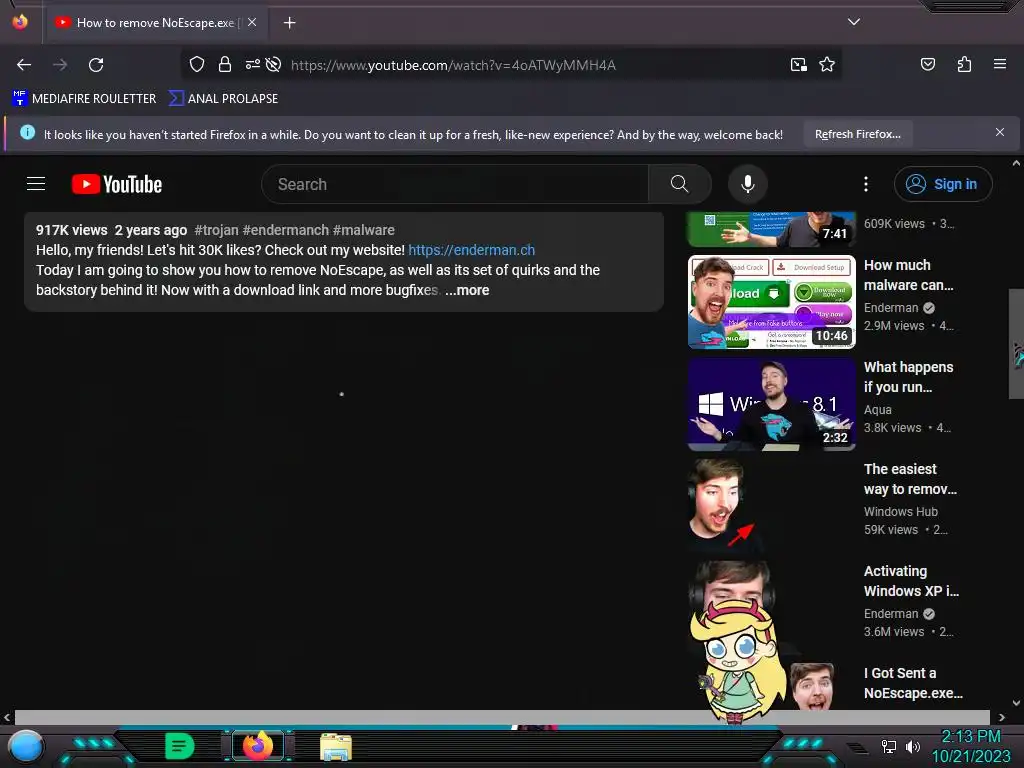Open Firefox extensions puzzle icon

pos(964,64)
